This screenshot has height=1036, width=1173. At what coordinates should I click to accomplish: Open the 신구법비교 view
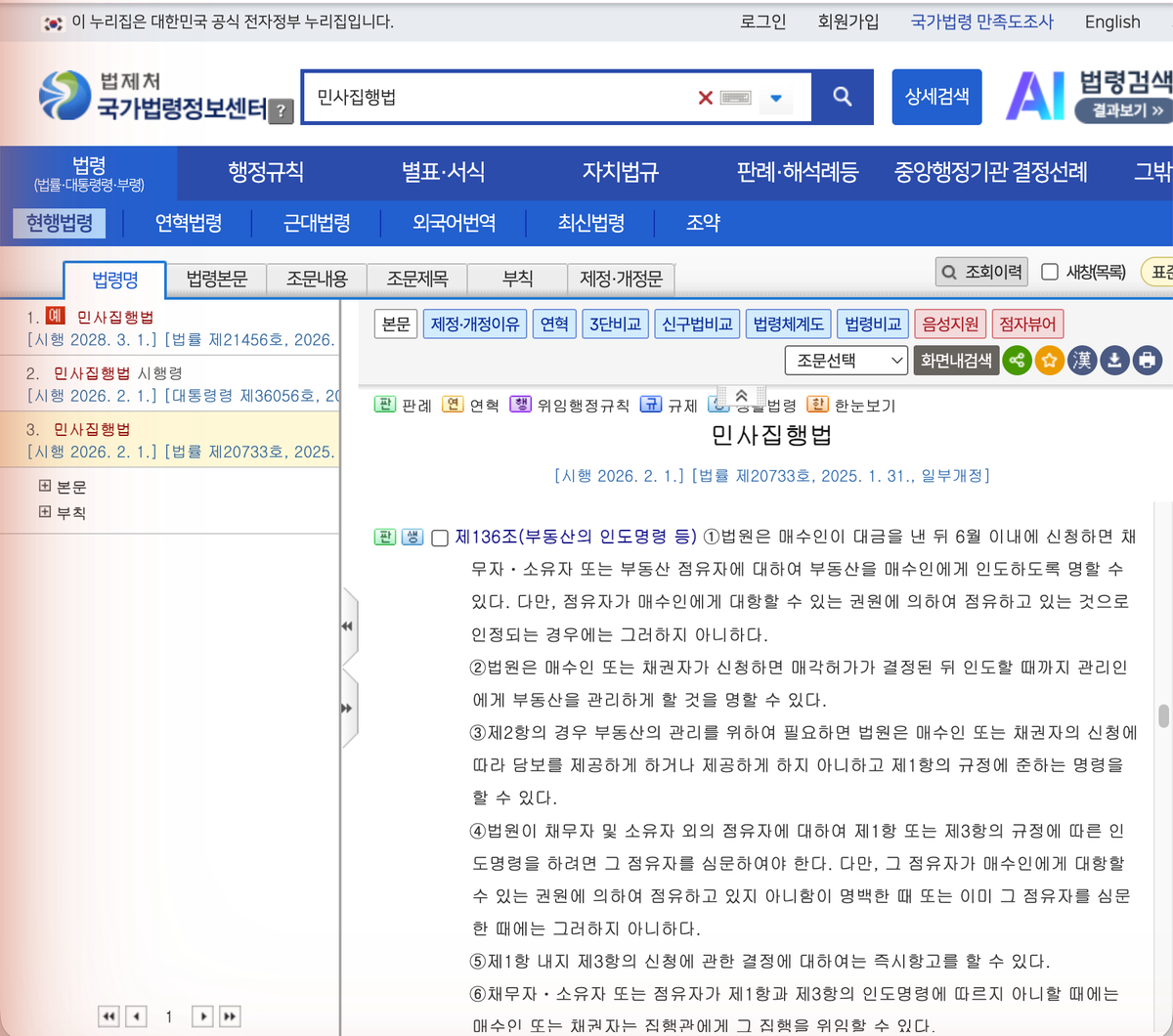[697, 324]
